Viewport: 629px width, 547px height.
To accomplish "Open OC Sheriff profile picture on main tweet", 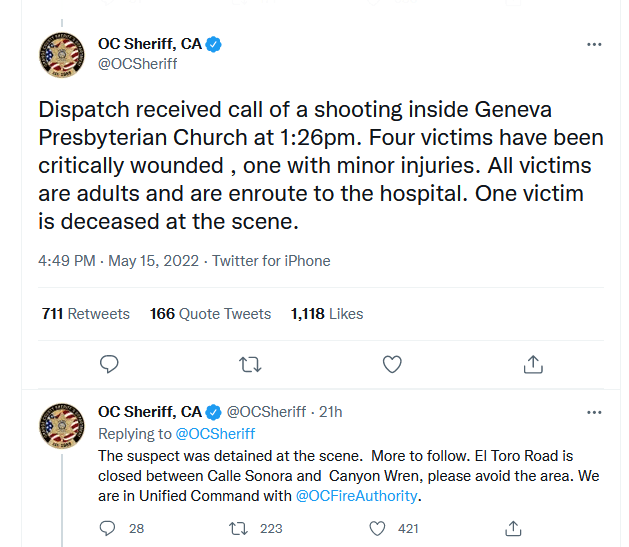I will [x=62, y=55].
